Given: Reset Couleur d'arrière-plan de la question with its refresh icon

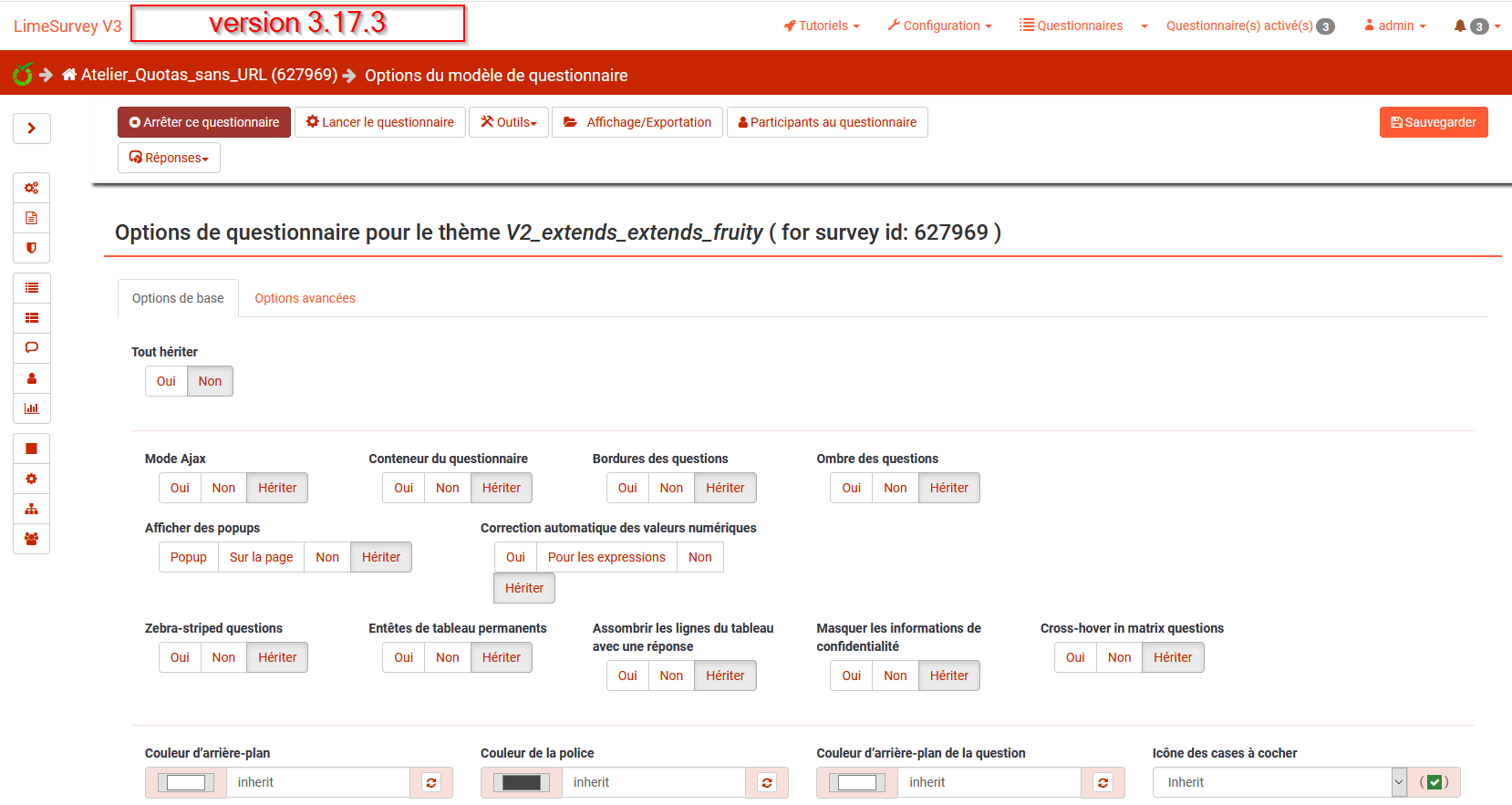Looking at the screenshot, I should (1103, 782).
